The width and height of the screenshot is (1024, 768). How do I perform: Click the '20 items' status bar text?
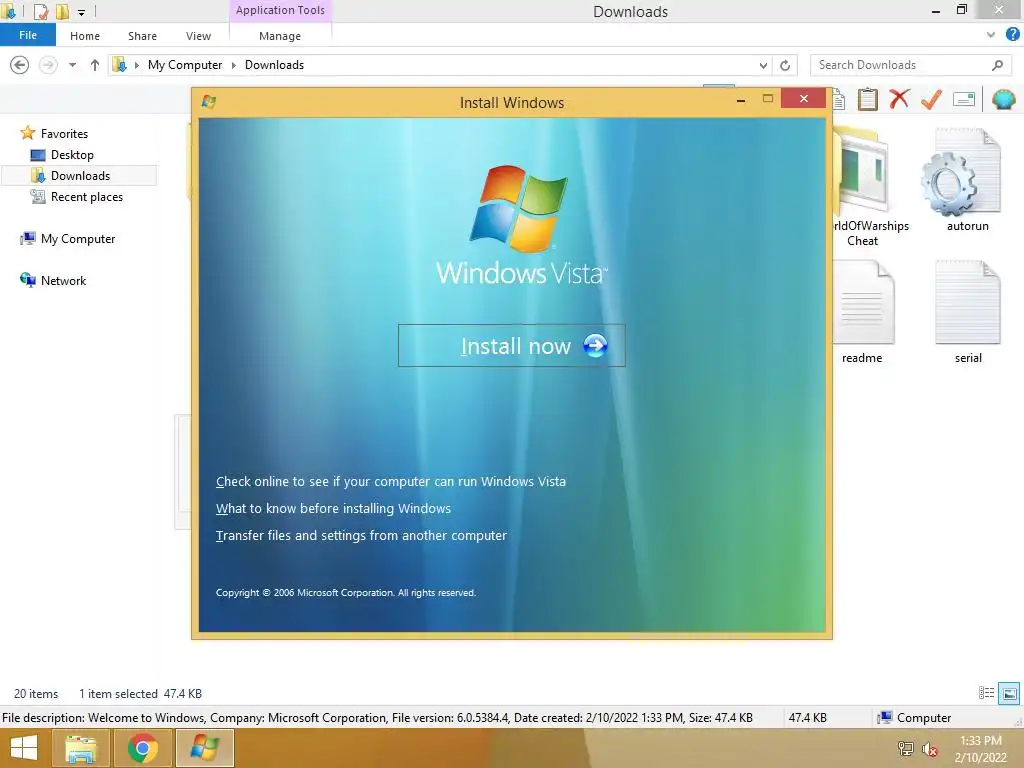36,694
